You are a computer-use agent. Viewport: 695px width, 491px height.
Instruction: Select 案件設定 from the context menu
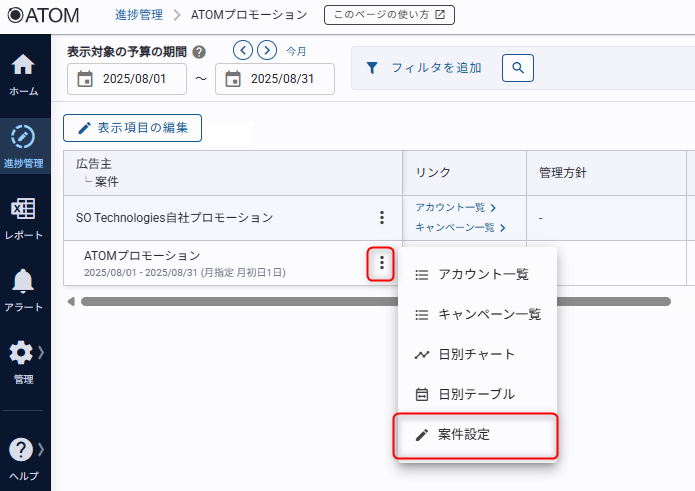point(475,435)
